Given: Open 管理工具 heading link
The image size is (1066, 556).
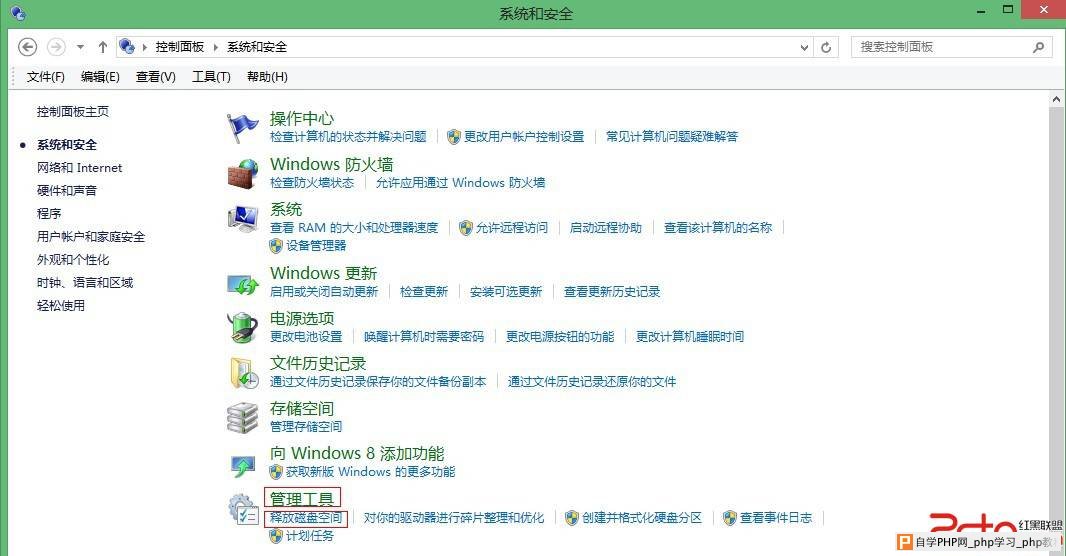Looking at the screenshot, I should pos(302,499).
